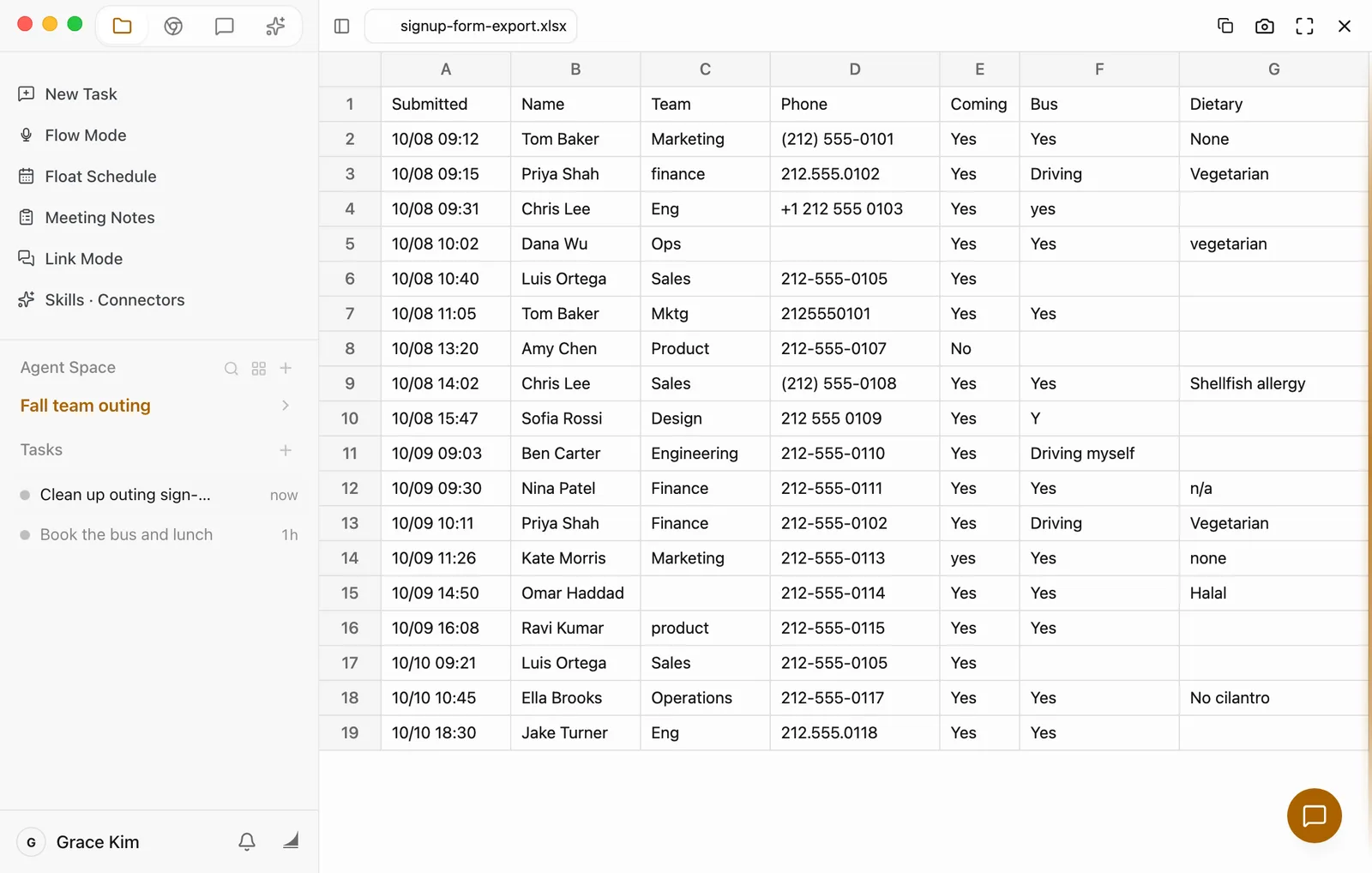Click the signal icon beside the bell
The image size is (1372, 873).
click(291, 840)
